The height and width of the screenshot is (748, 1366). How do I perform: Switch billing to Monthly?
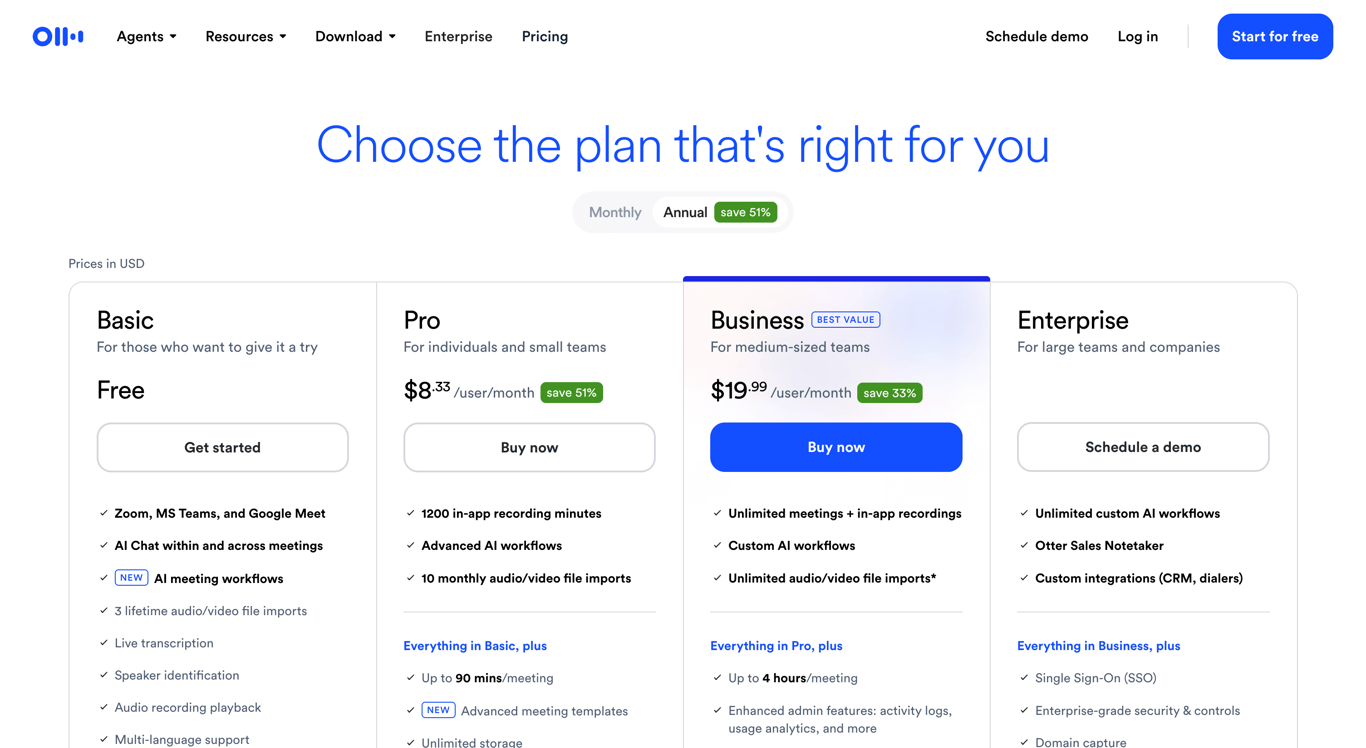614,212
